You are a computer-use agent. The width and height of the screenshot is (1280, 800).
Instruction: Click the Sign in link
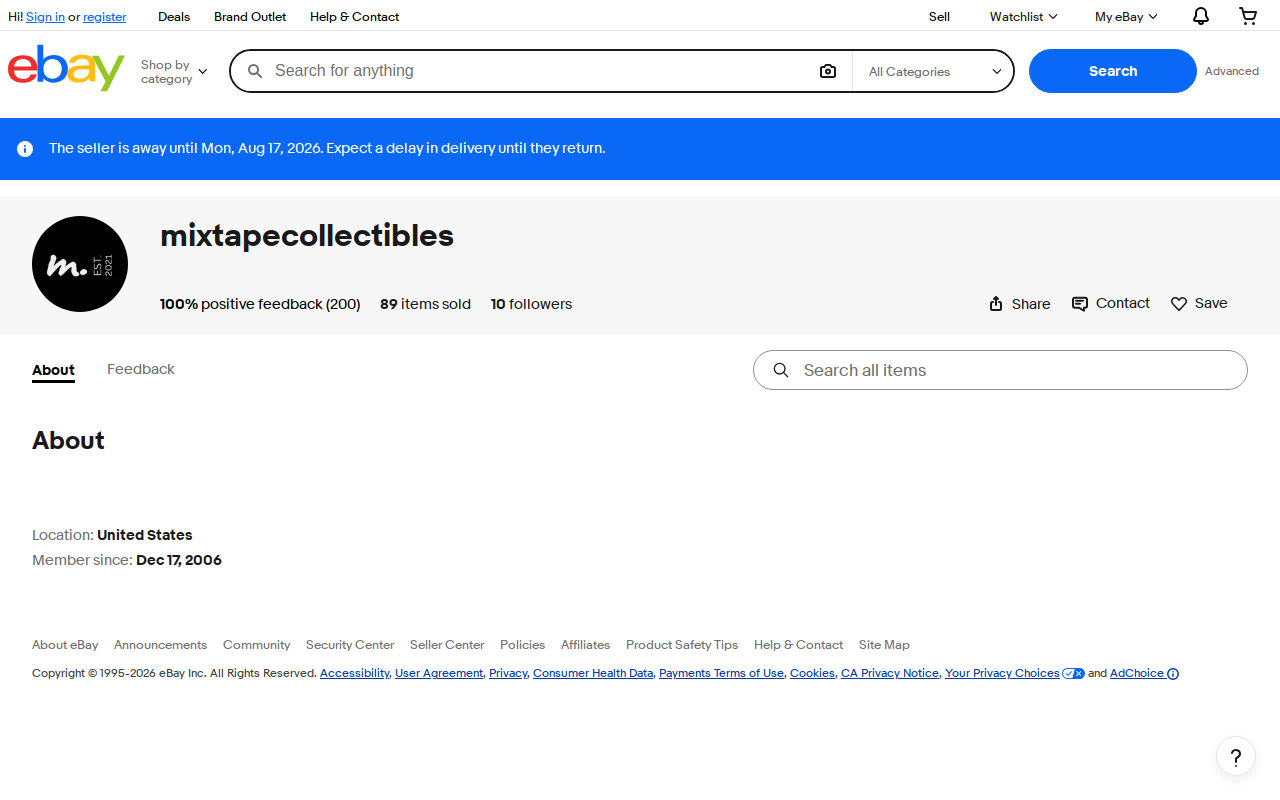(45, 17)
